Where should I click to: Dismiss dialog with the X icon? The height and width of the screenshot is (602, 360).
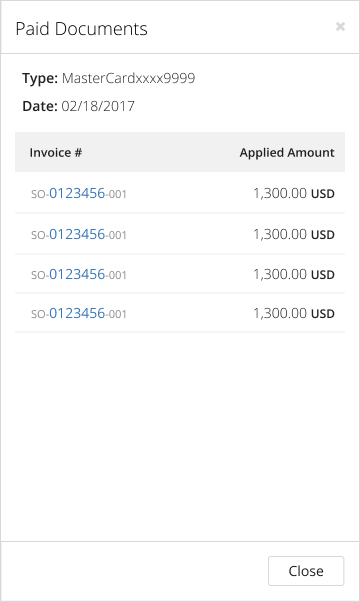click(x=340, y=26)
